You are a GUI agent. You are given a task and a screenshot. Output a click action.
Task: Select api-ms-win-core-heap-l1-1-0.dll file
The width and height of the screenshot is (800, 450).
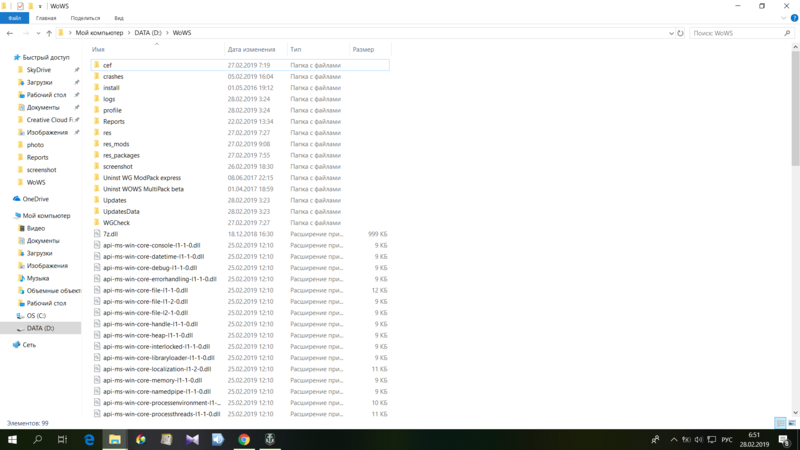240,336
